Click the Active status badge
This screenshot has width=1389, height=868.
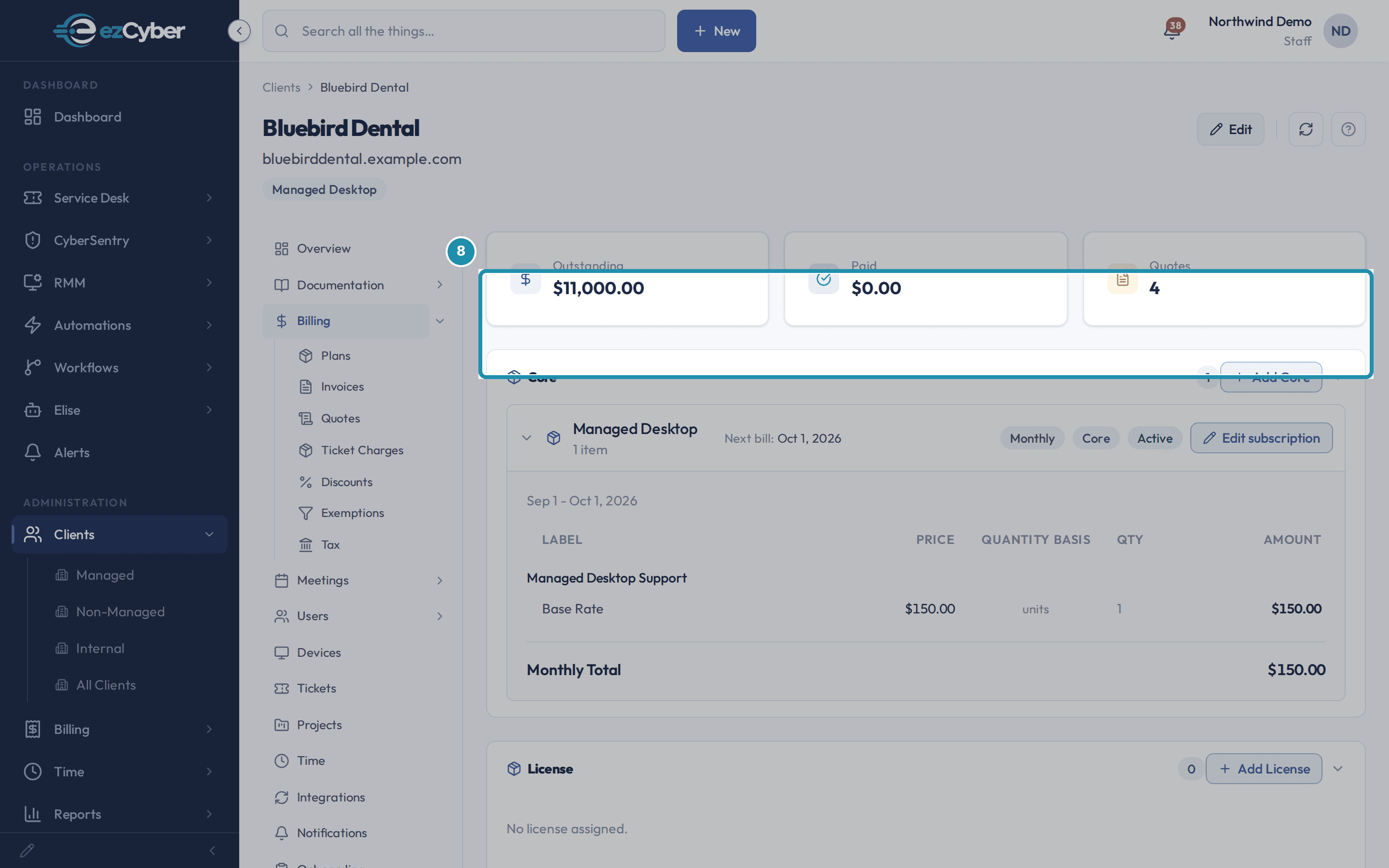(x=1155, y=439)
